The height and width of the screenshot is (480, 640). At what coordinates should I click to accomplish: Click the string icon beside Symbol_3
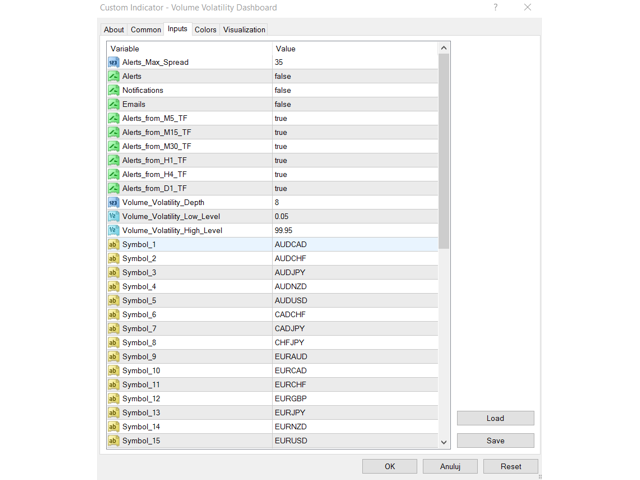[x=113, y=273]
